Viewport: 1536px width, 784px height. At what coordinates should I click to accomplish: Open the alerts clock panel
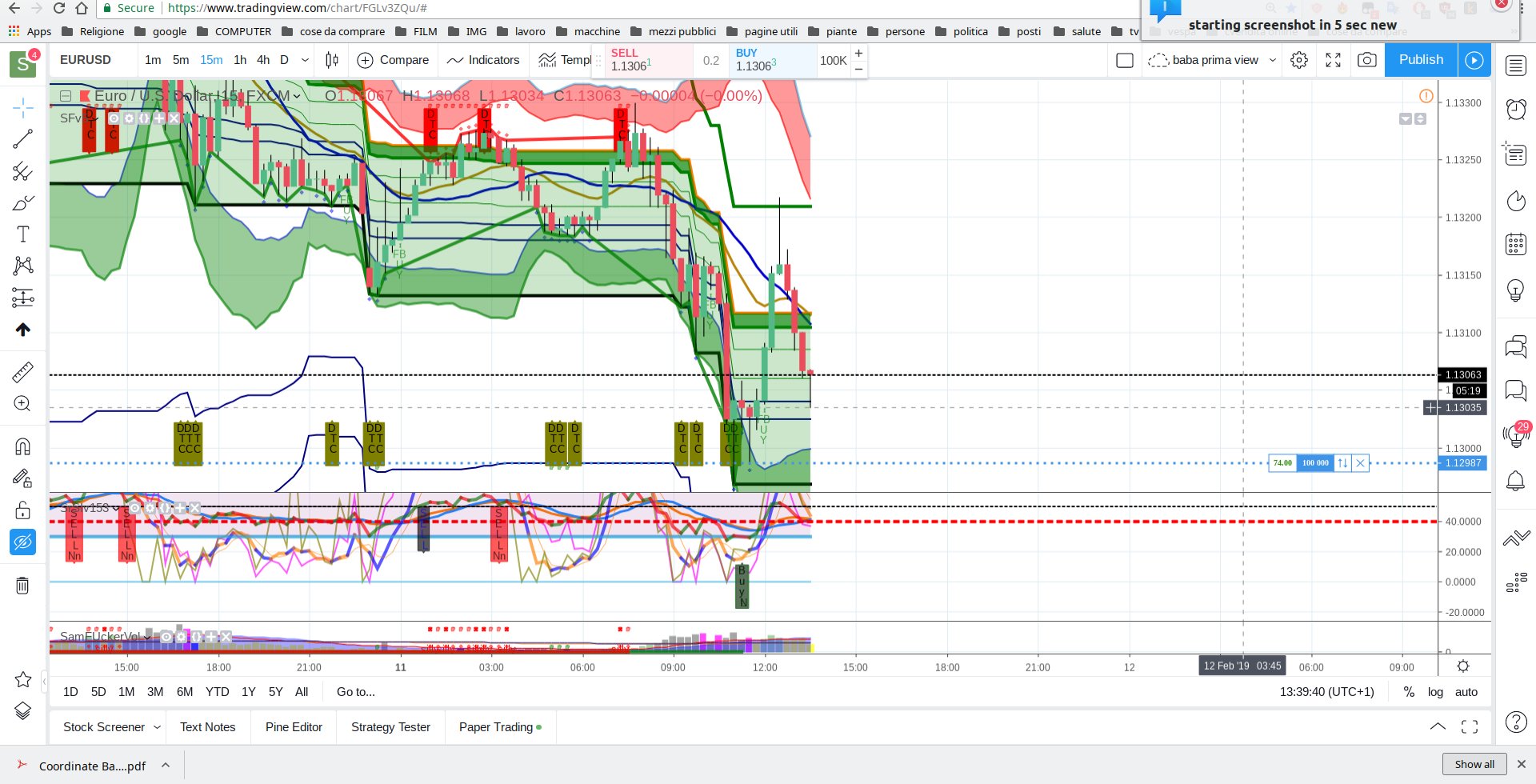click(1516, 109)
